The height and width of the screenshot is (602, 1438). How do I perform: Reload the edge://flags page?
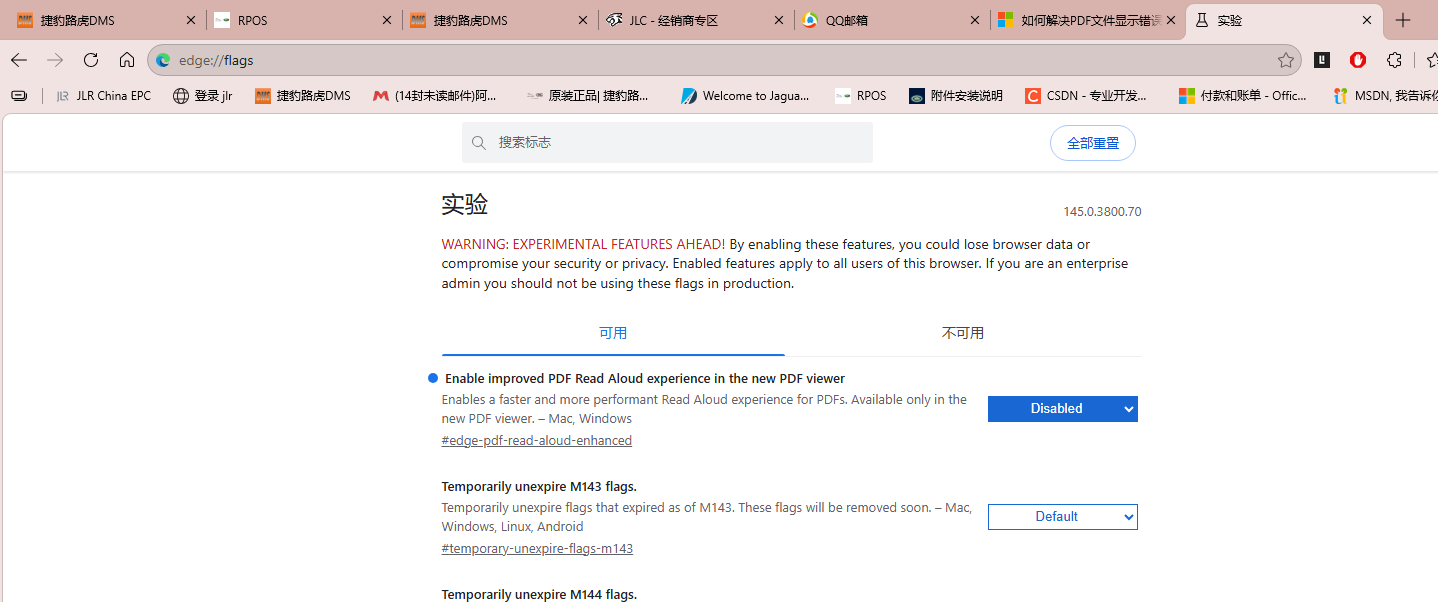tap(91, 60)
